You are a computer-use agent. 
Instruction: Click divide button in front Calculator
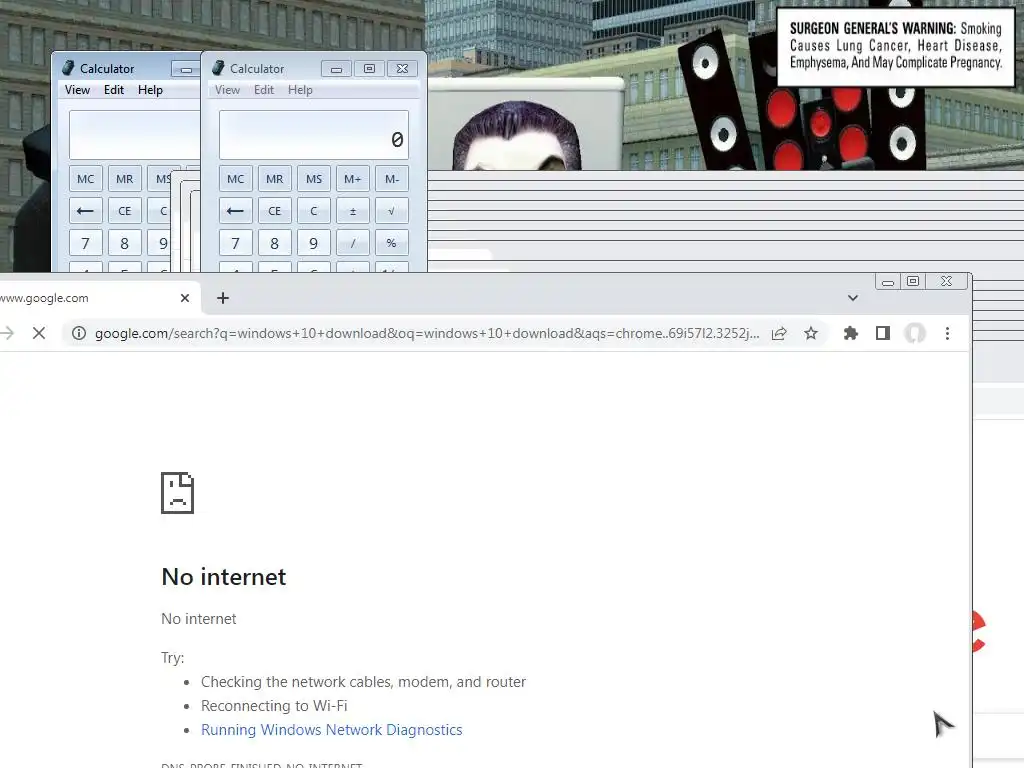353,243
